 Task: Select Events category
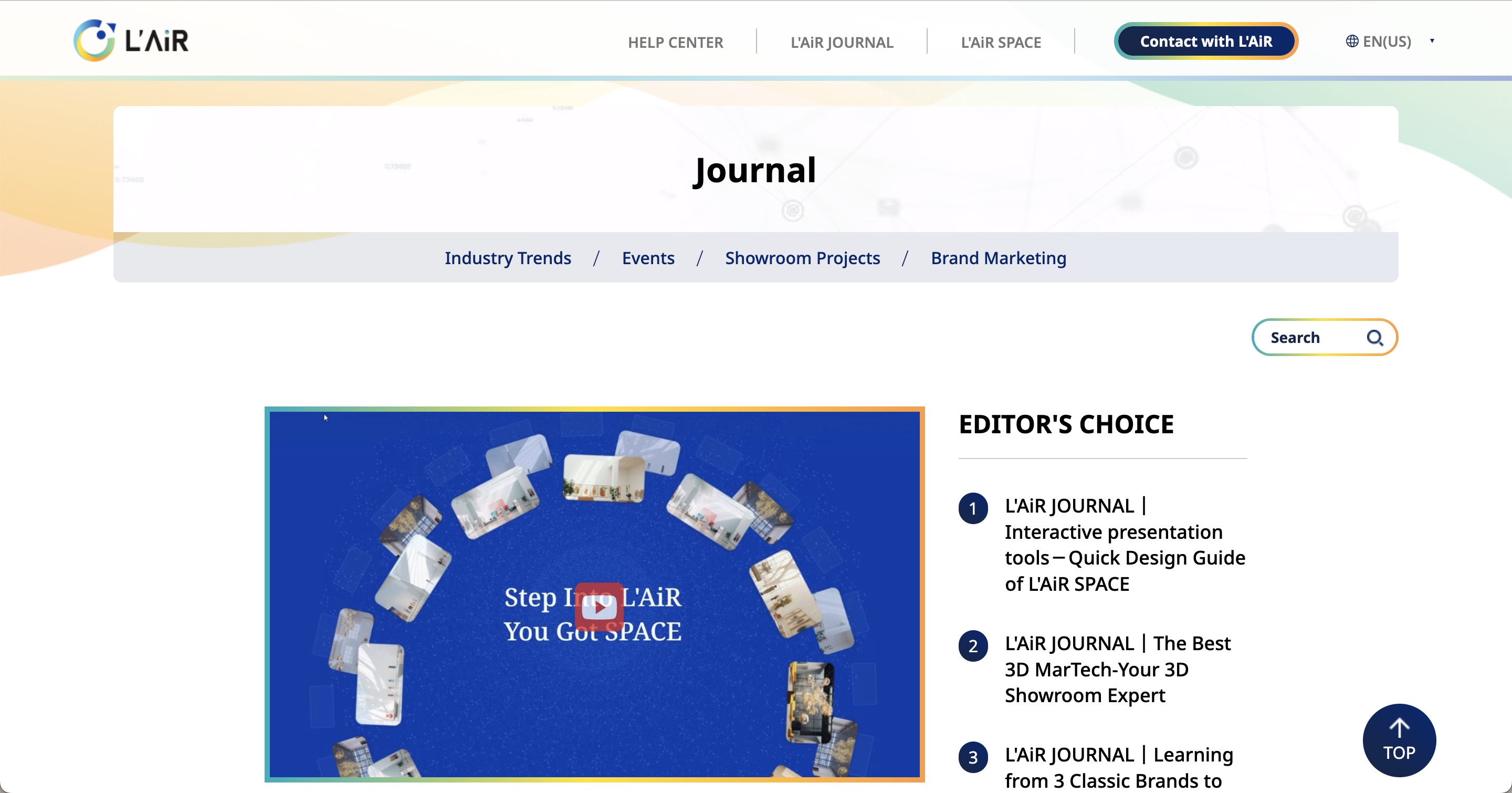[x=648, y=258]
